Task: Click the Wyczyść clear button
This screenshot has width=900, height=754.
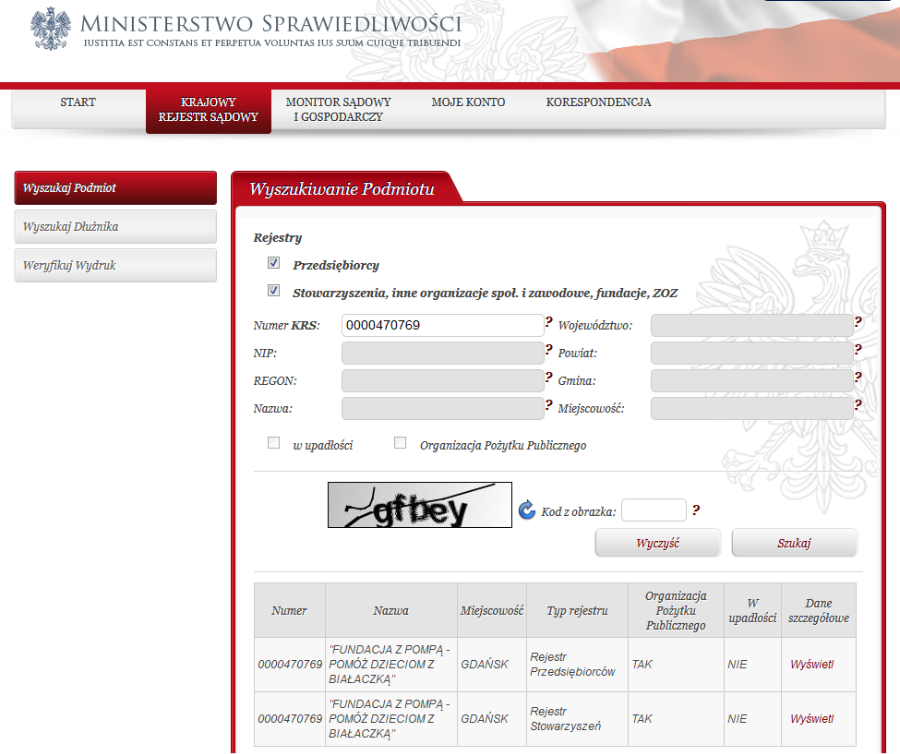Action: [x=658, y=543]
